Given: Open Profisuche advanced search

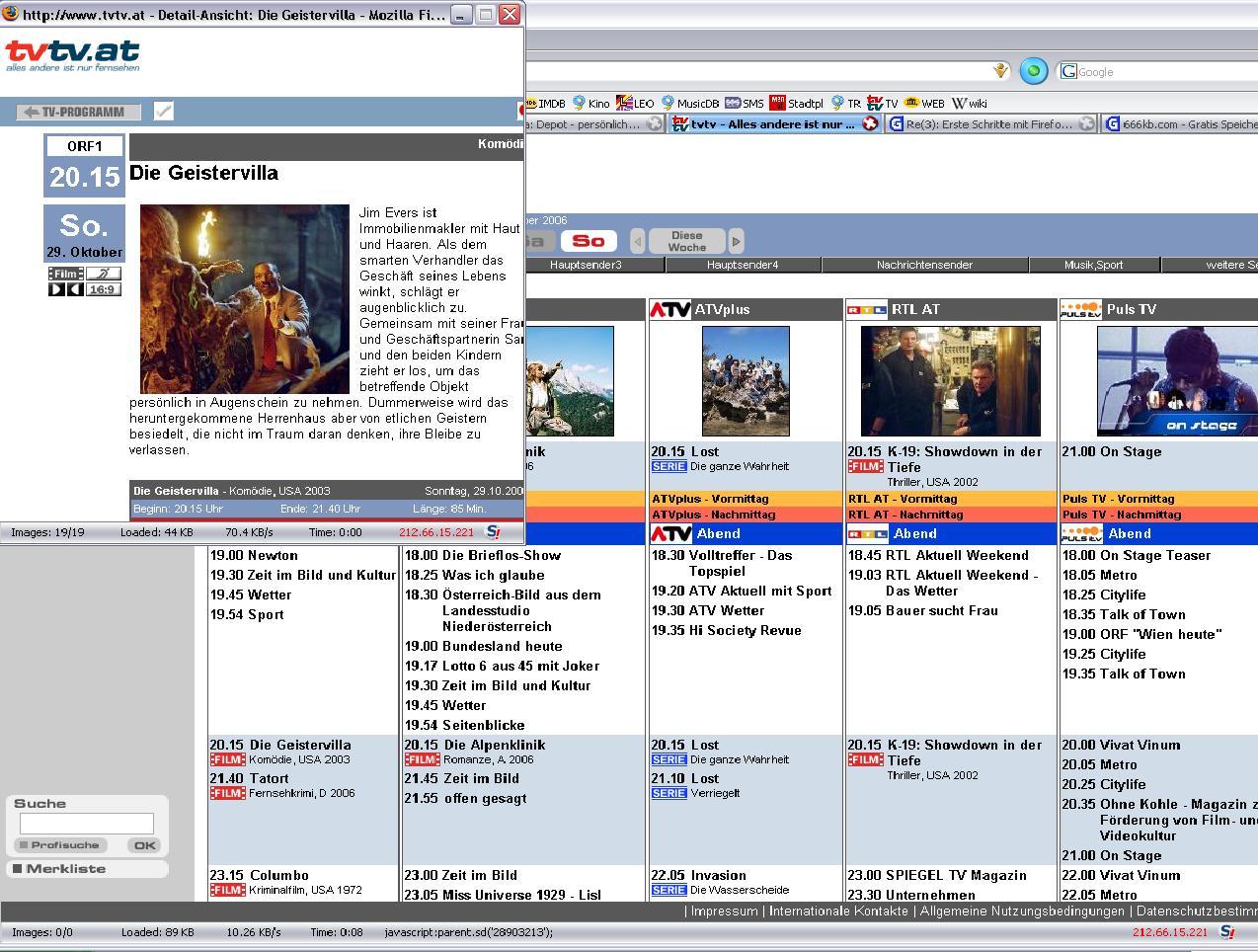Looking at the screenshot, I should pyautogui.click(x=59, y=845).
